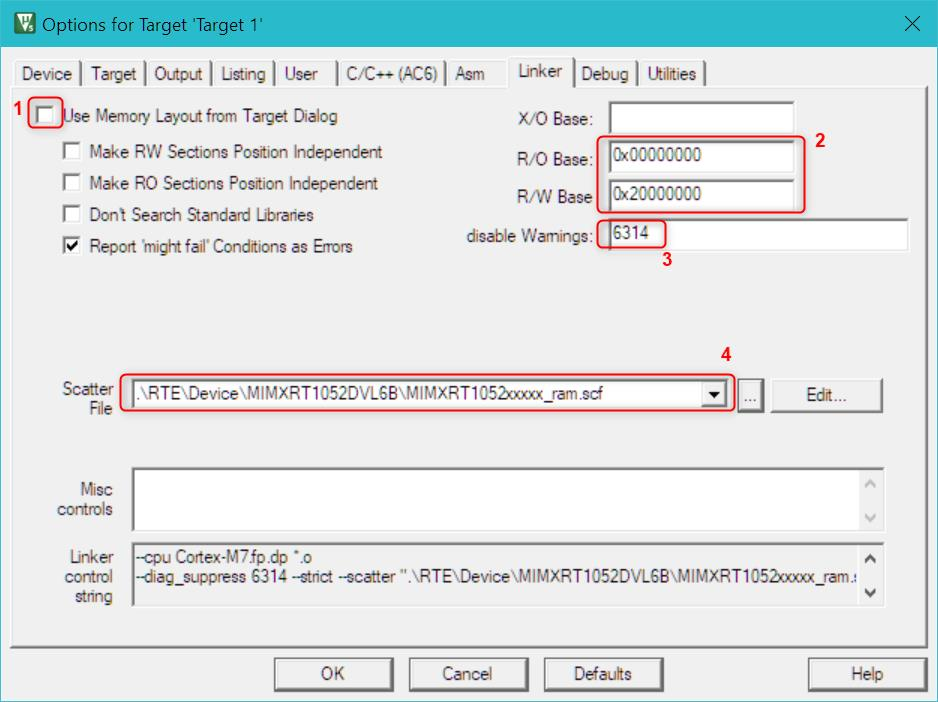
Task: Open the Target tab
Action: click(x=114, y=74)
